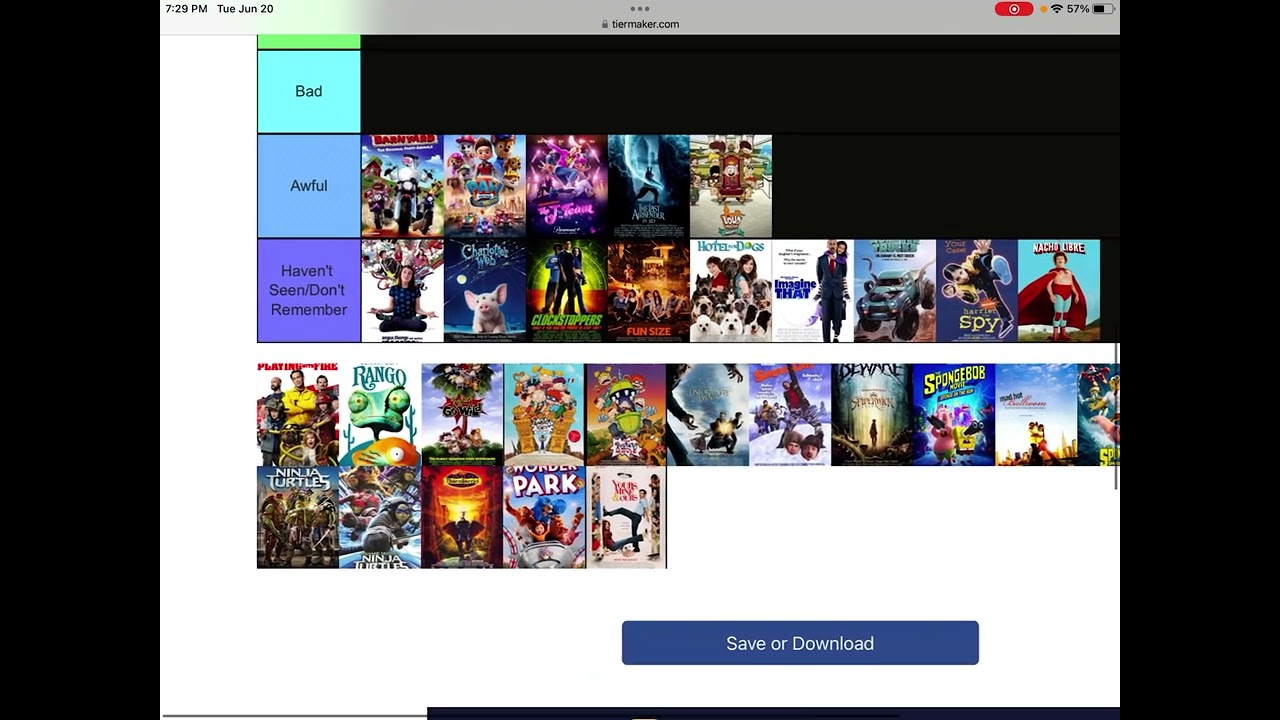Screen dimensions: 1280x720
Task: Pick the SpongeBob Movie Sponge on the Run poster
Action: [x=954, y=415]
